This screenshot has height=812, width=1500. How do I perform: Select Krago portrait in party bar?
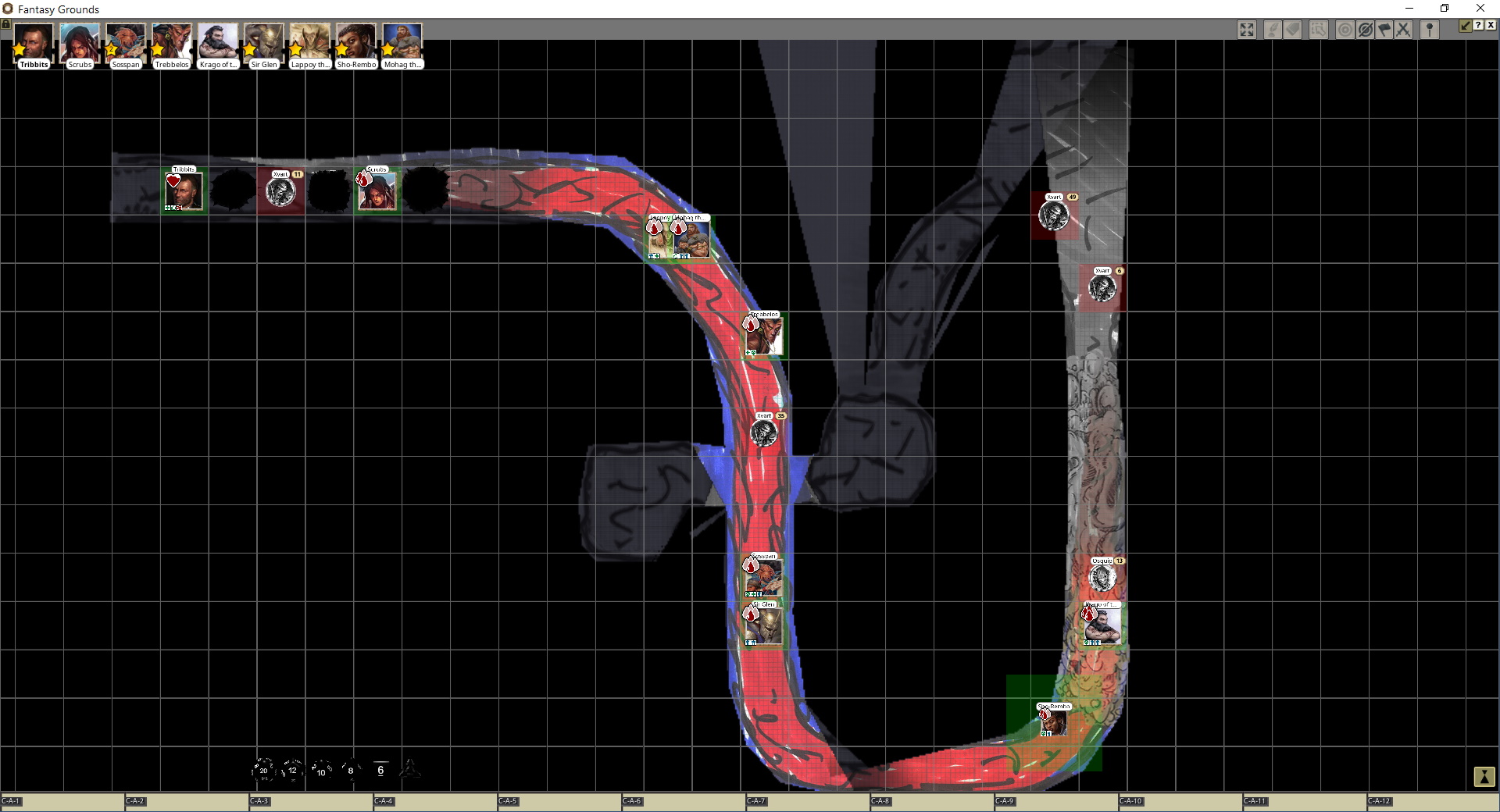point(218,45)
